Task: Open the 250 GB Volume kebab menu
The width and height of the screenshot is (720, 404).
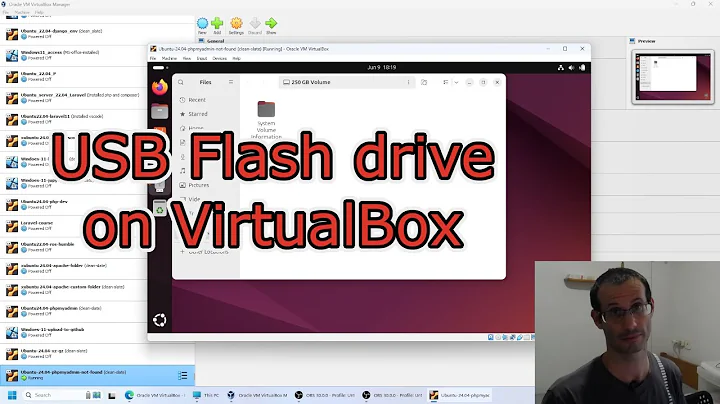Action: (408, 82)
